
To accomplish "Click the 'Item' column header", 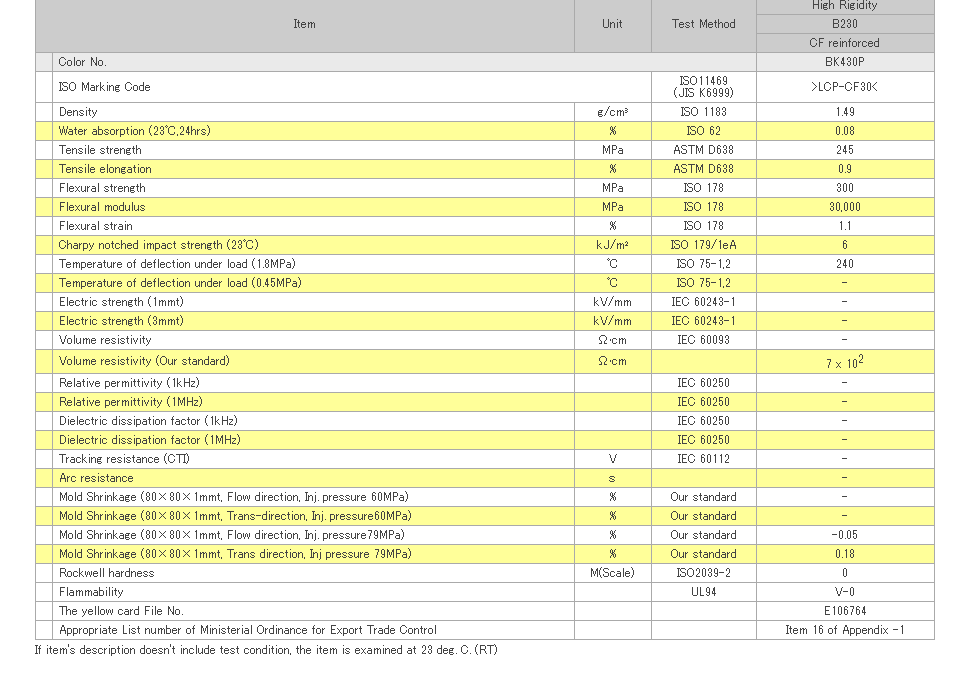I will 304,24.
